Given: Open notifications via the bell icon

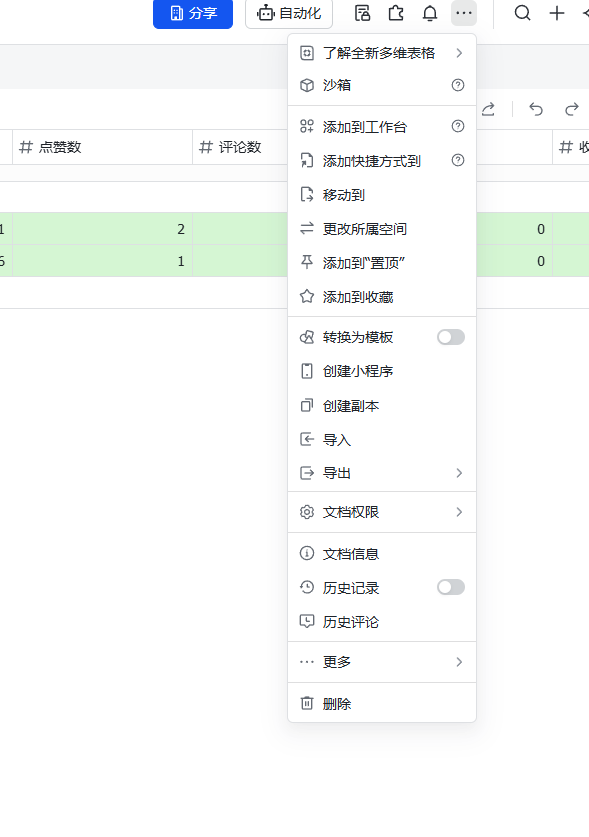Looking at the screenshot, I should tap(431, 14).
